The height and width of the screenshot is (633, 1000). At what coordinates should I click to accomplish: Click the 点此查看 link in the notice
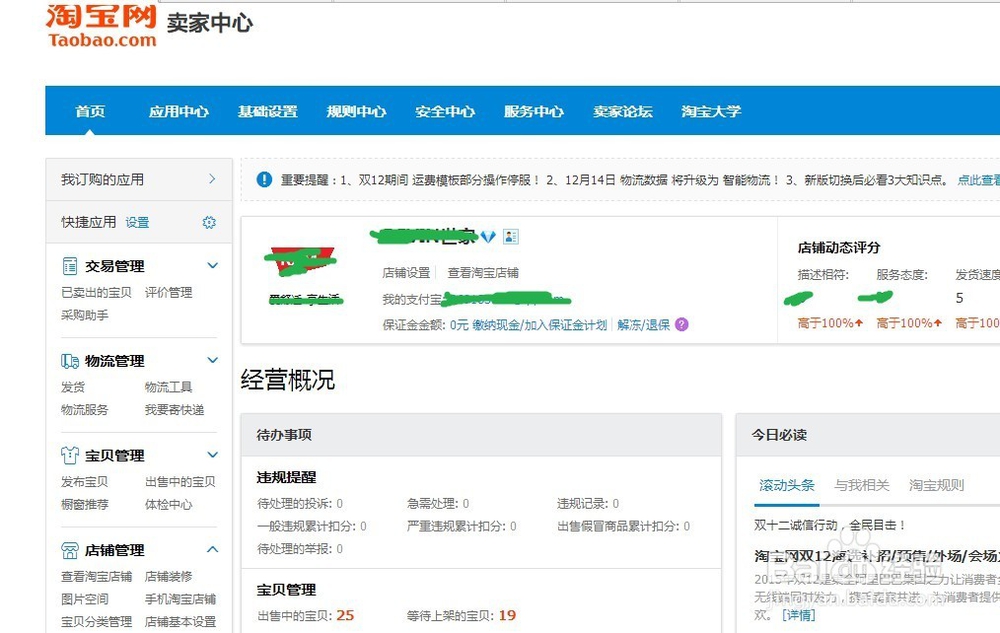978,180
